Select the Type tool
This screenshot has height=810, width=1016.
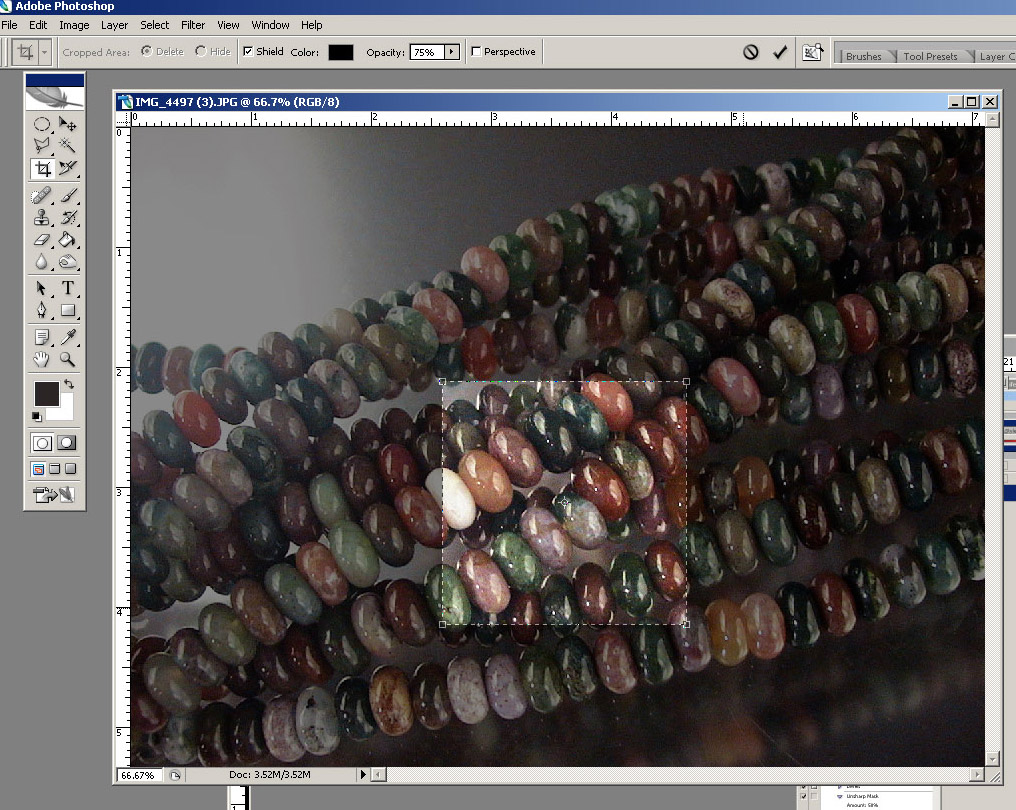(67, 288)
